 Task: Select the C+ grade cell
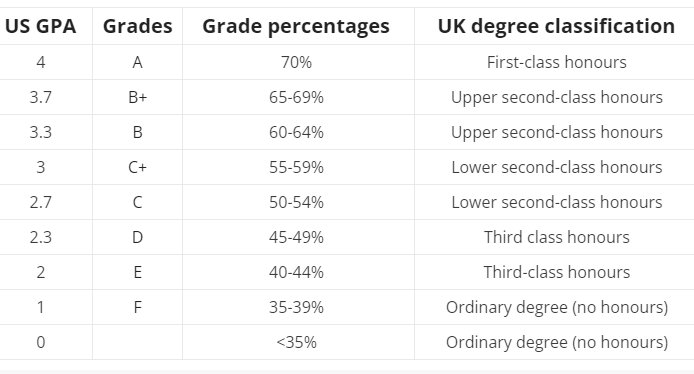[x=138, y=167]
